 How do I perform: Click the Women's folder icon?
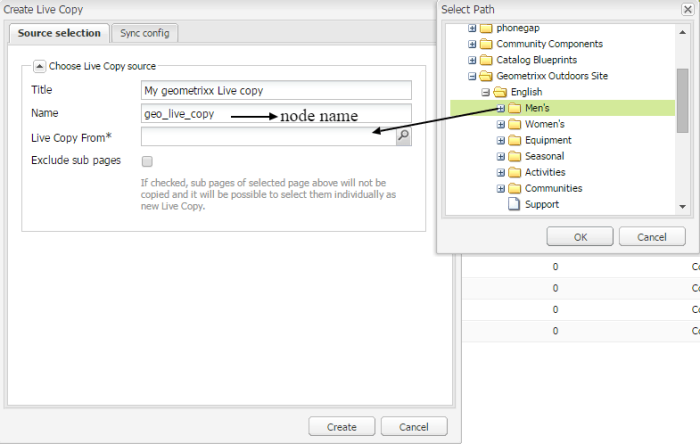514,124
